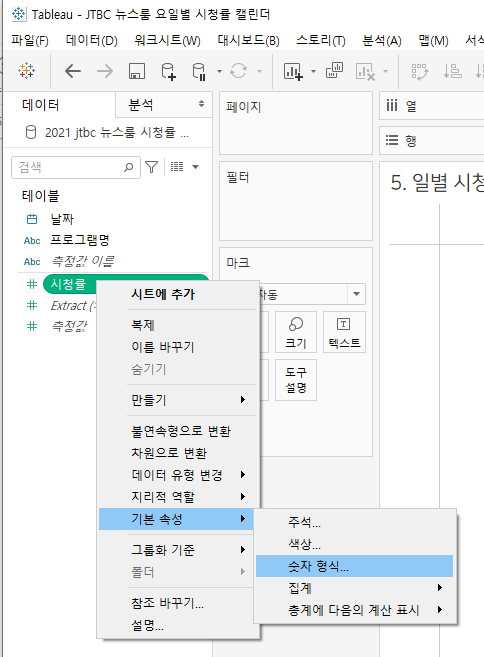
Task: Expand the 그룹화 기준 submenu
Action: click(x=177, y=550)
